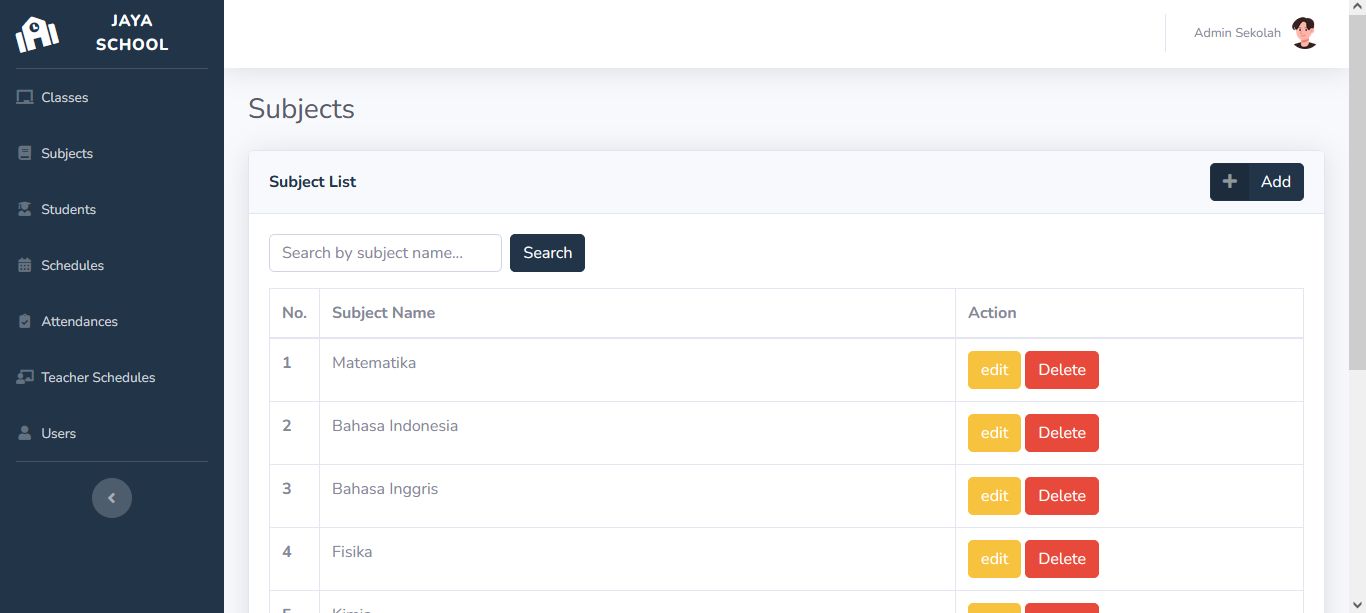Edit the Bahasa Indonesia subject
Image resolution: width=1366 pixels, height=613 pixels.
tap(994, 433)
